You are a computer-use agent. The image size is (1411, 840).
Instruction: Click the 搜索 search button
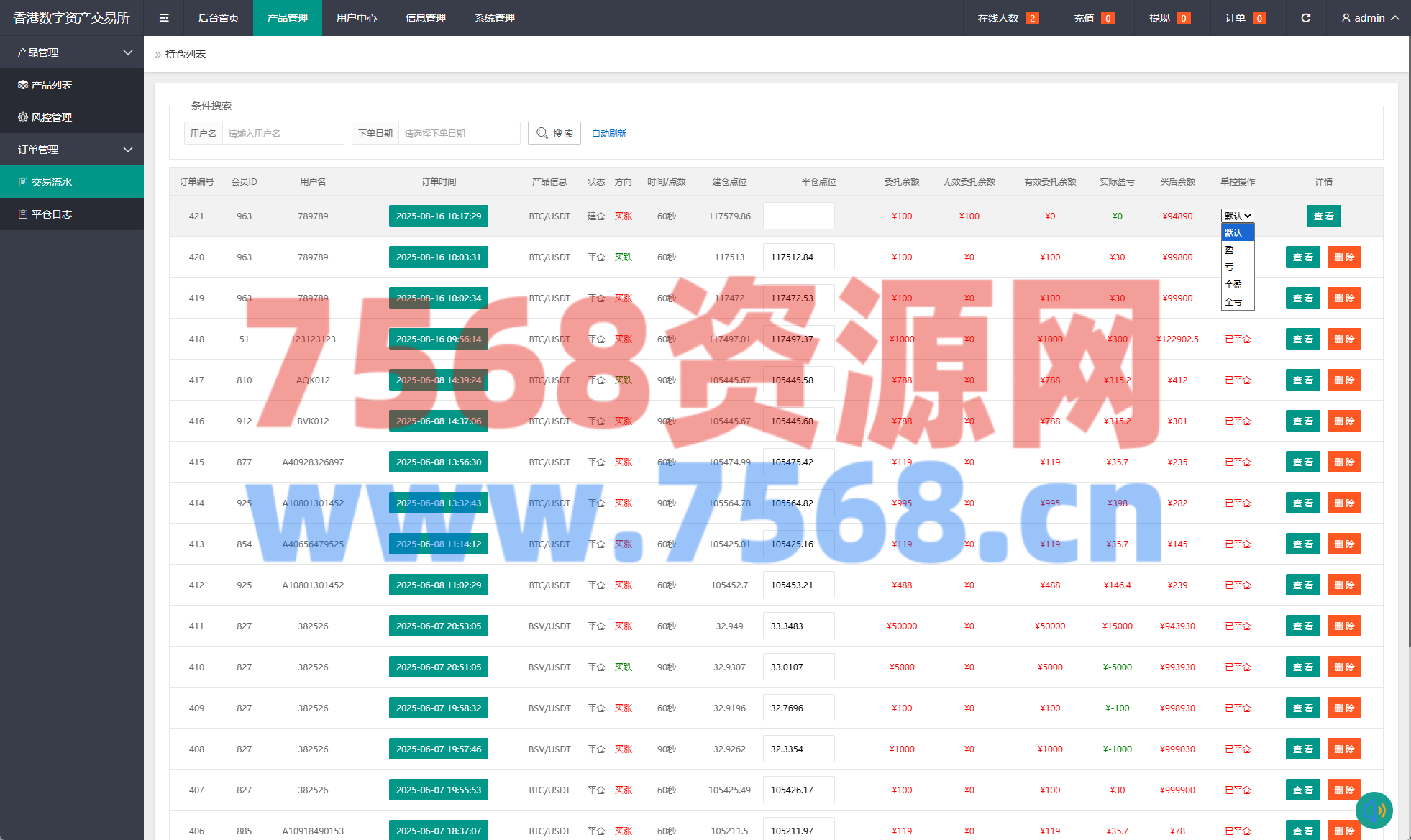point(554,133)
